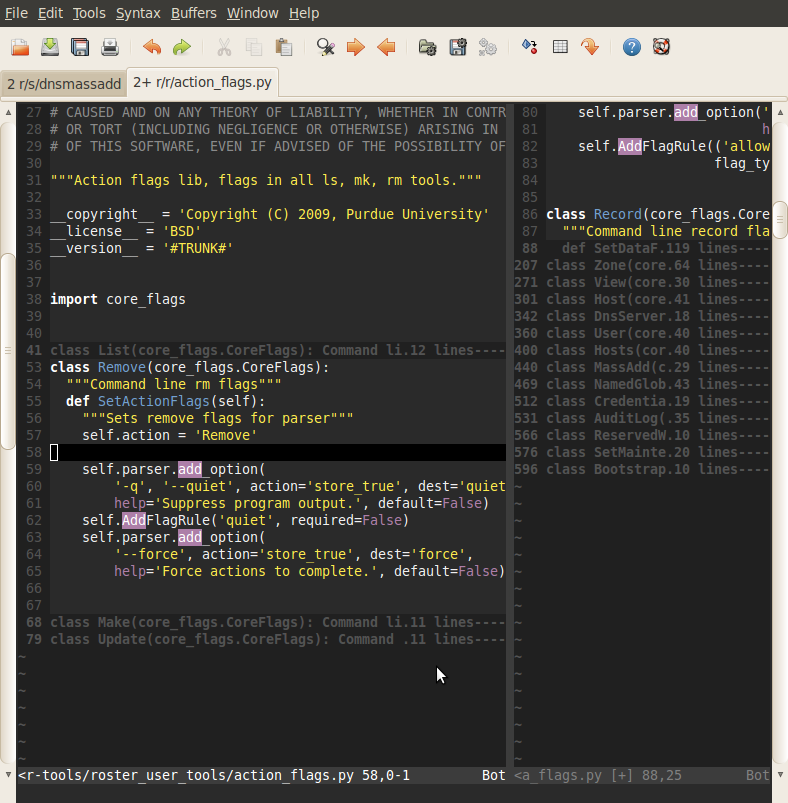Click the Jump to tag arrow icon
Viewport: 788px width, 803px height.
(x=590, y=47)
